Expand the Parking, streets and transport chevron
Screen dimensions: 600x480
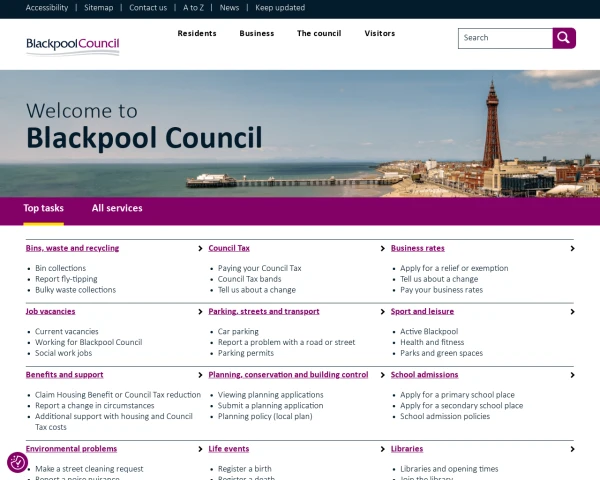382,312
